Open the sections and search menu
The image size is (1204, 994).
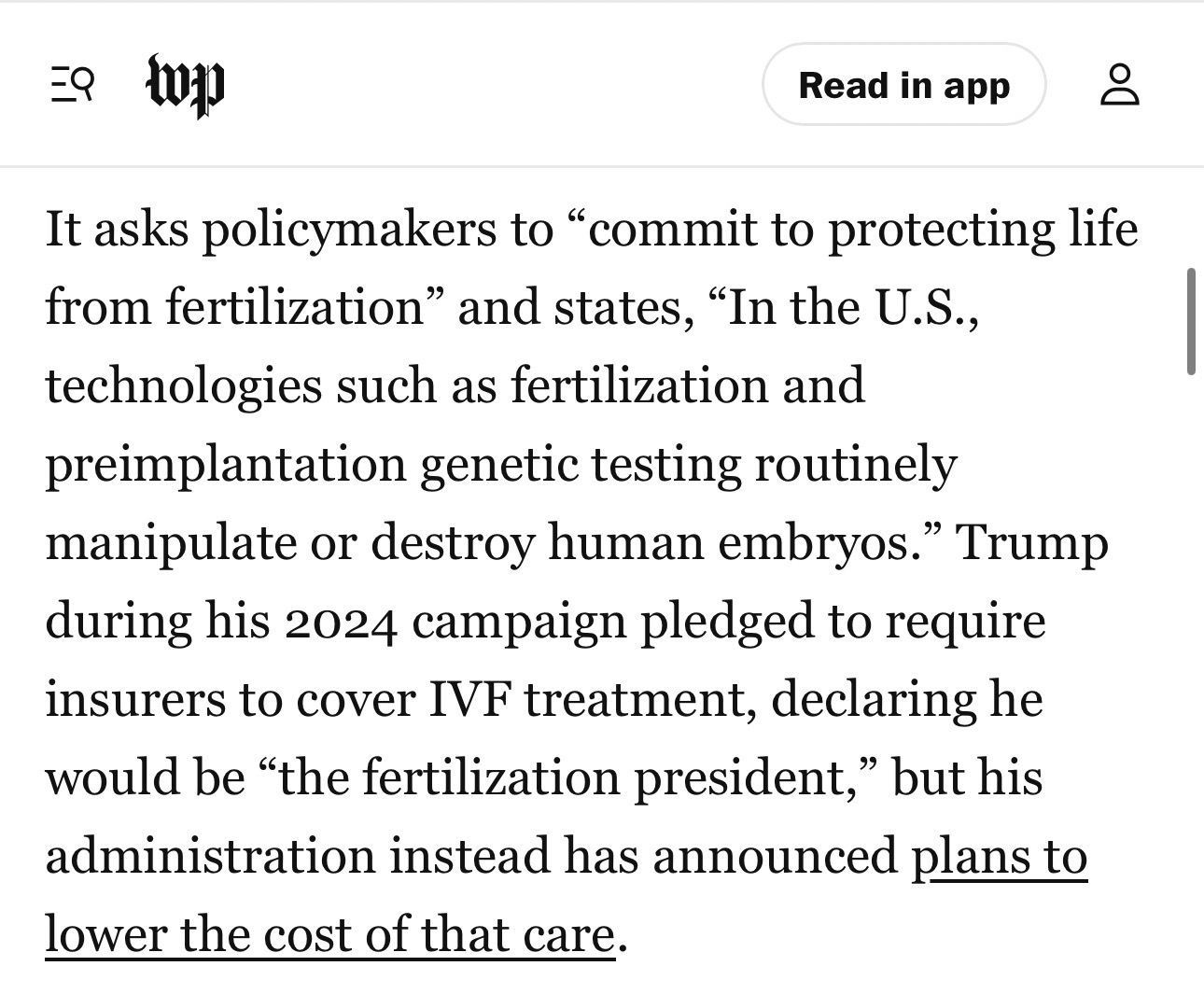point(72,85)
